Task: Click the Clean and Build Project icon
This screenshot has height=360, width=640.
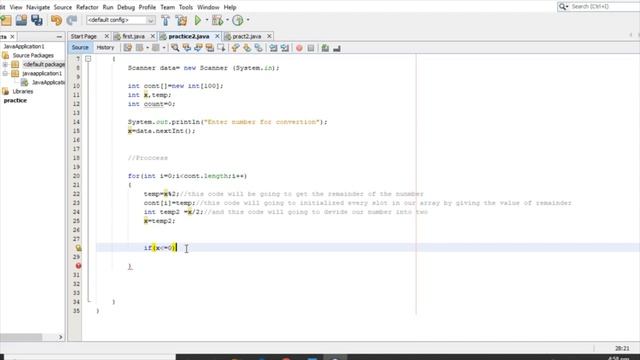Action: (x=181, y=20)
